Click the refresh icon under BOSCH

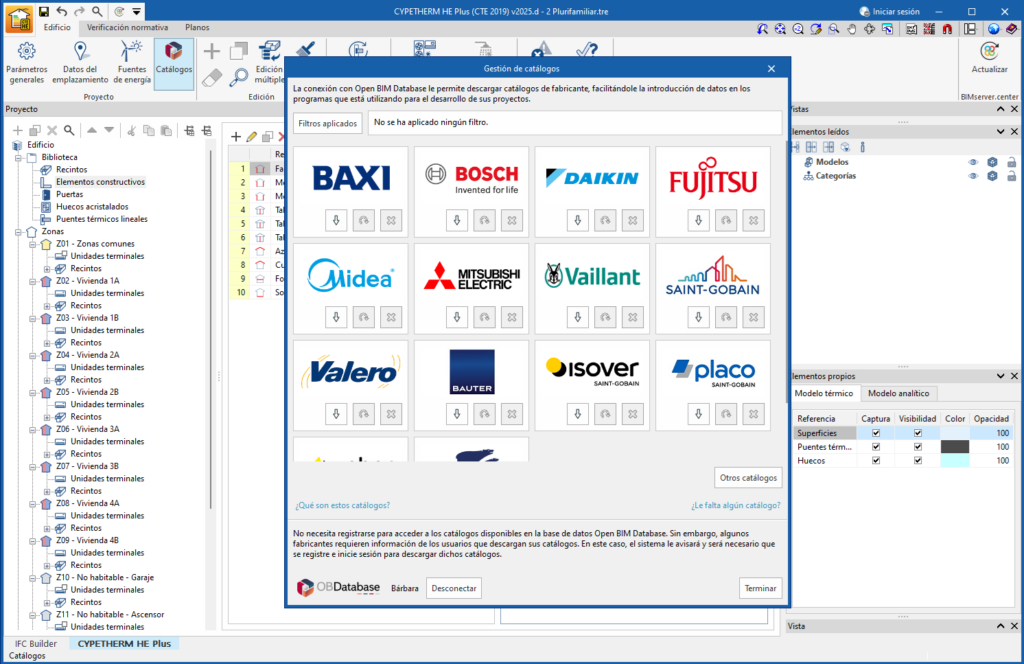485,220
